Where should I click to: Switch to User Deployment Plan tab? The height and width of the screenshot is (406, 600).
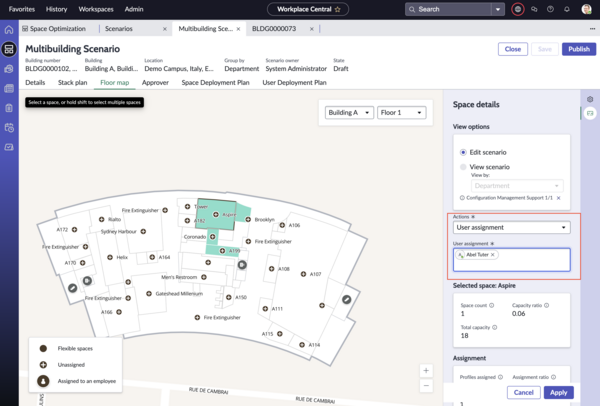[x=294, y=82]
